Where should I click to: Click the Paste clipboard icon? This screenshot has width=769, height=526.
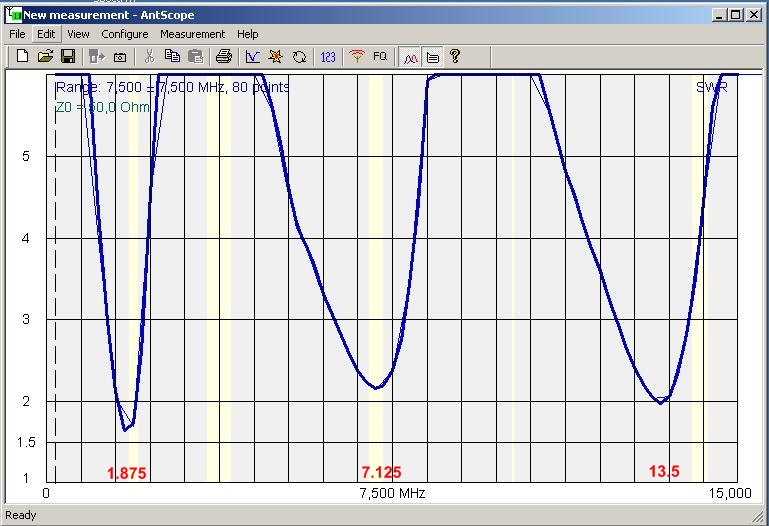point(195,56)
